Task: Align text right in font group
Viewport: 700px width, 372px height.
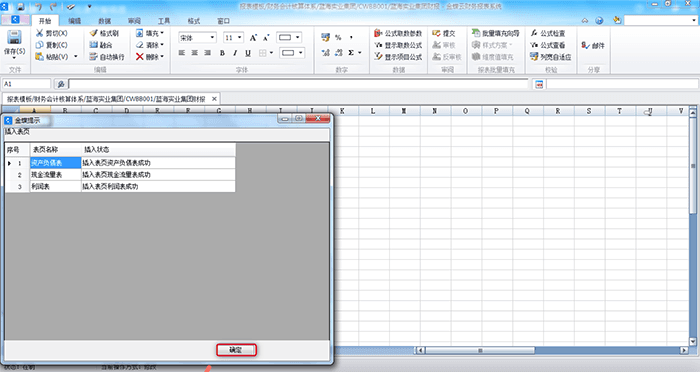Action: 208,53
